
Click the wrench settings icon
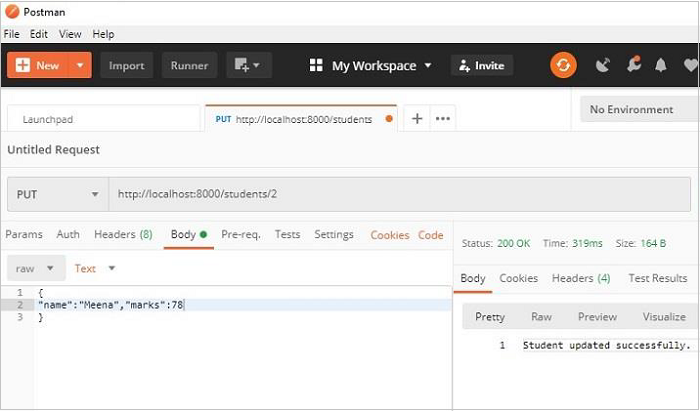[632, 65]
